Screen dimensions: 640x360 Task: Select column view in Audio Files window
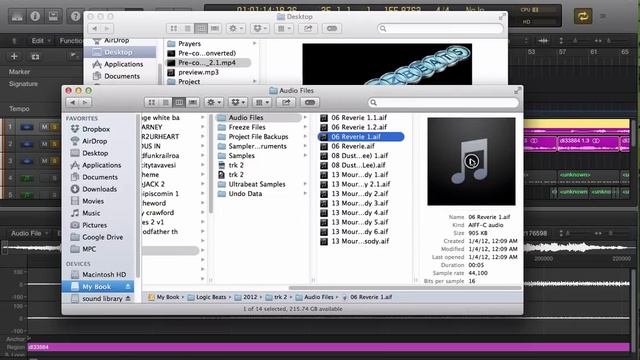(x=179, y=102)
